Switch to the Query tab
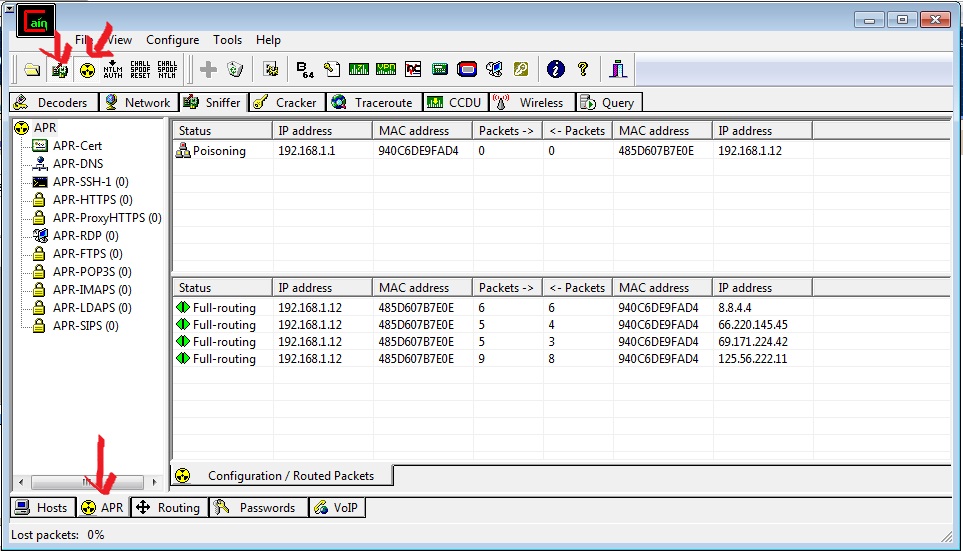The image size is (963, 551). pos(609,103)
